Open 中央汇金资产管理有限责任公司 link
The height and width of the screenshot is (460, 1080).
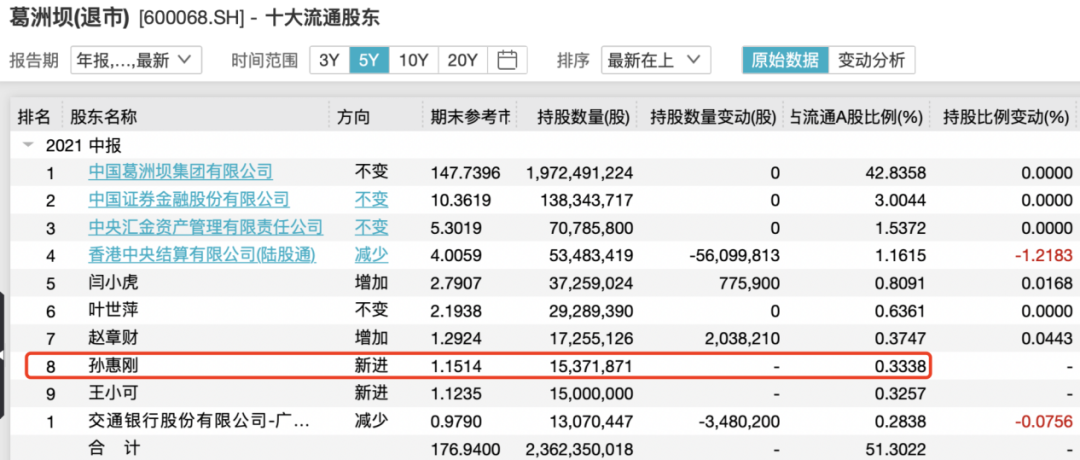[205, 227]
